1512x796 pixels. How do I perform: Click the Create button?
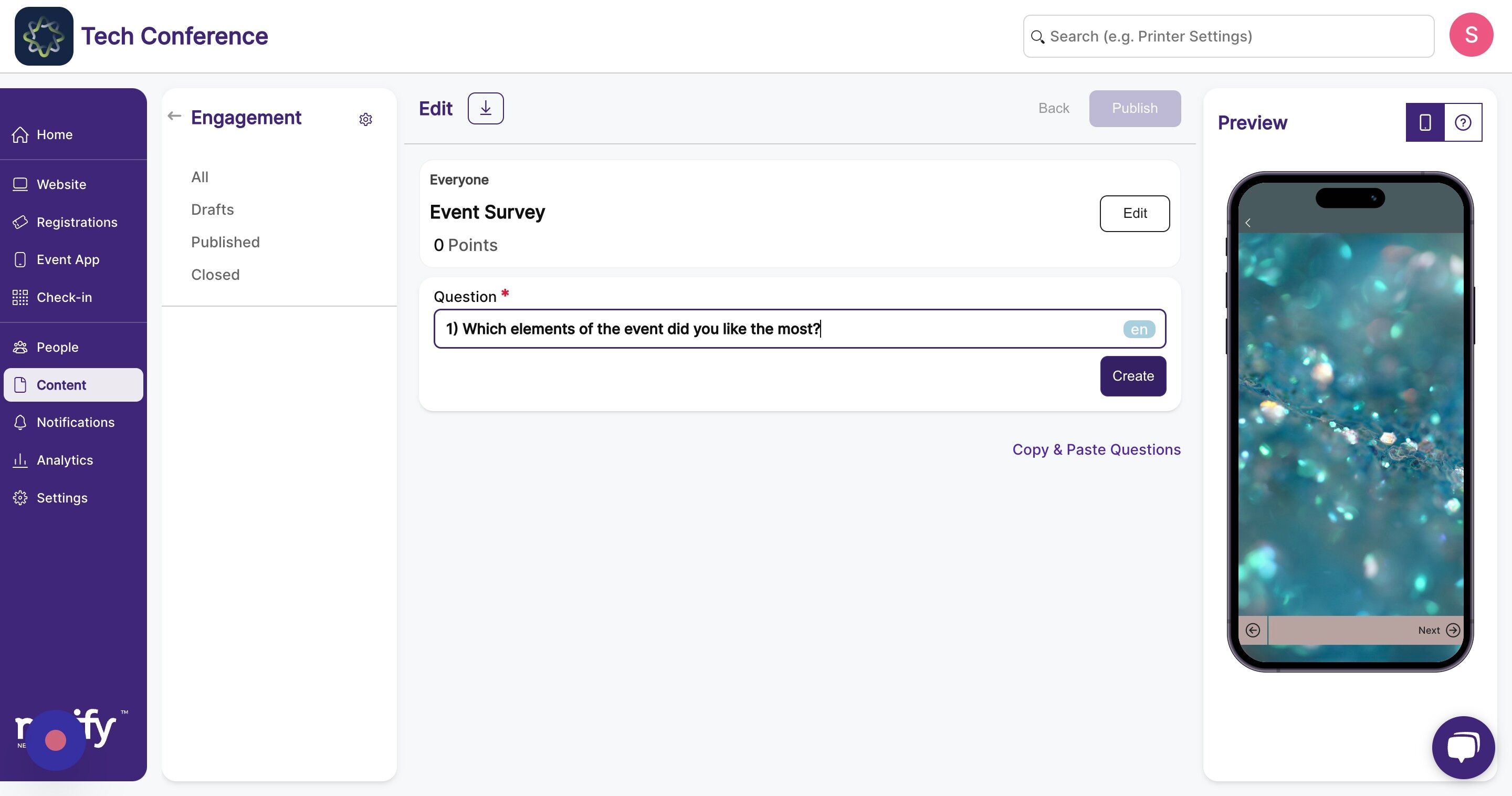click(1133, 376)
